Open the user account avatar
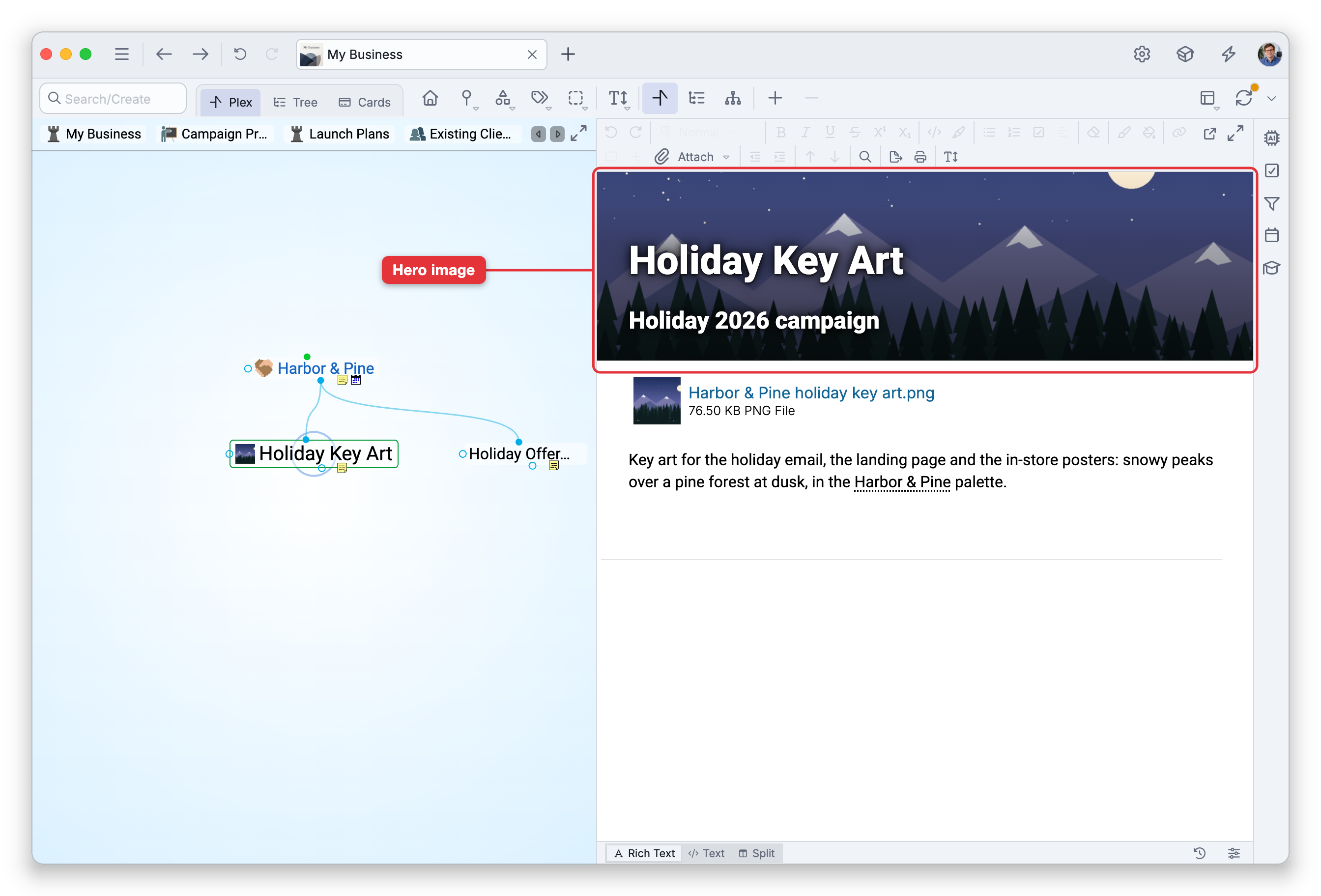The height and width of the screenshot is (896, 1321). pos(1269,54)
